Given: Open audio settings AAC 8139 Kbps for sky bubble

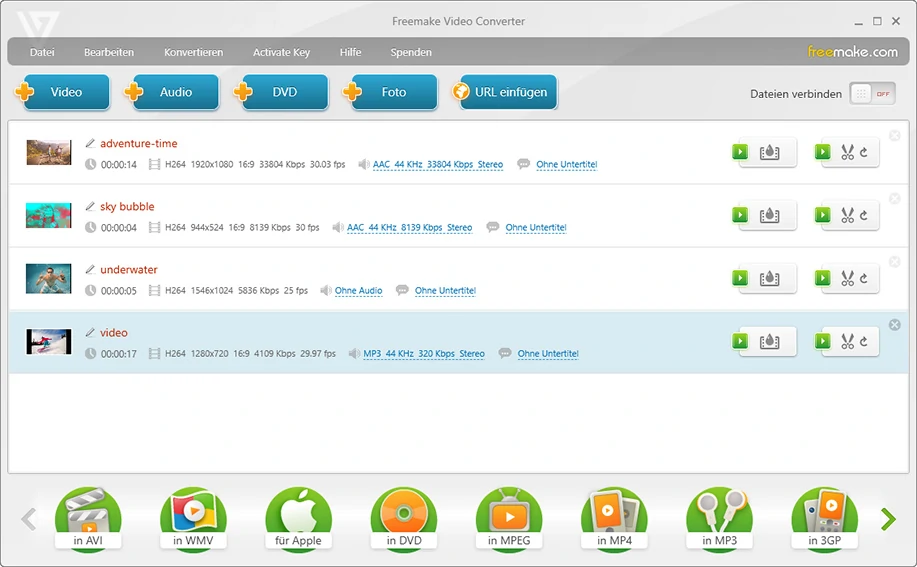Looking at the screenshot, I should click(409, 227).
